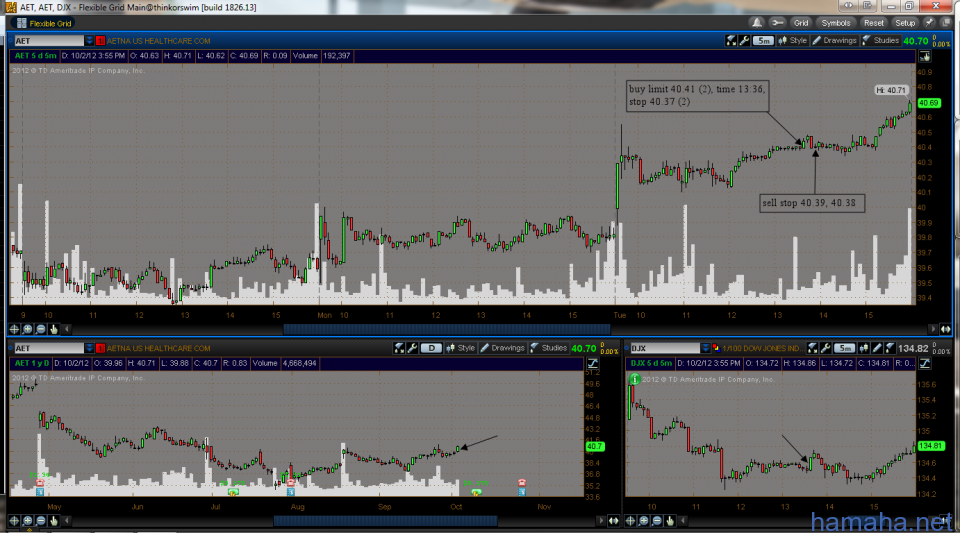This screenshot has height=533, width=960.
Task: Open the AET symbol dropdown arrow in top chart
Action: pyautogui.click(x=89, y=41)
